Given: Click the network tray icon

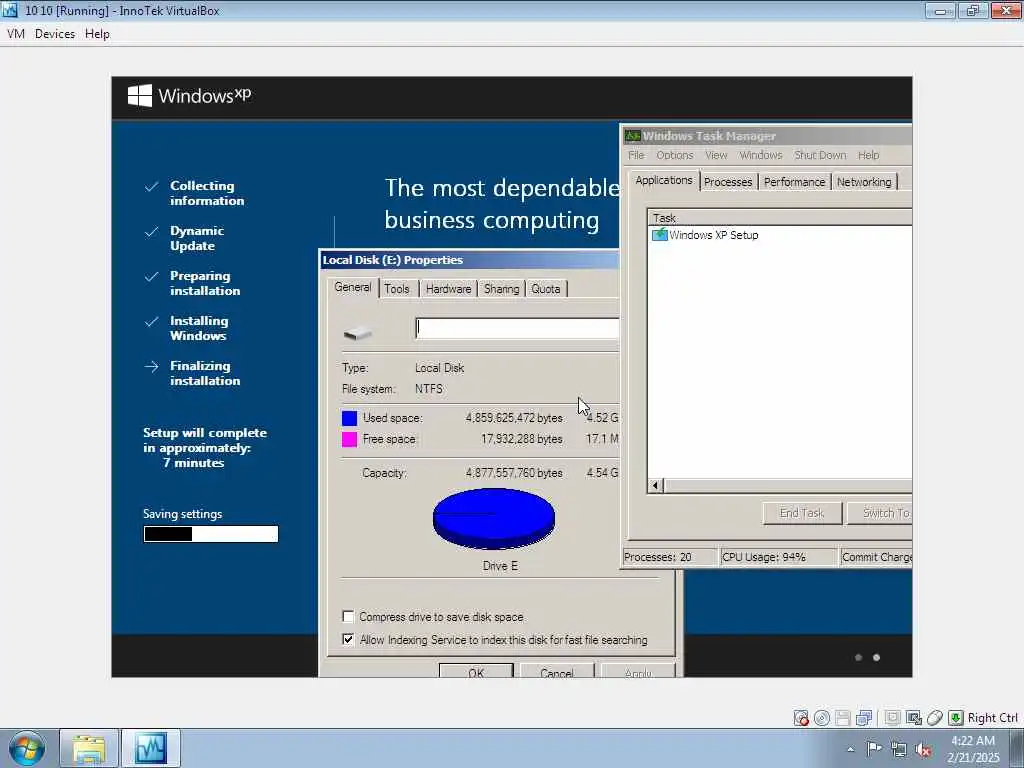Looking at the screenshot, I should coord(899,749).
